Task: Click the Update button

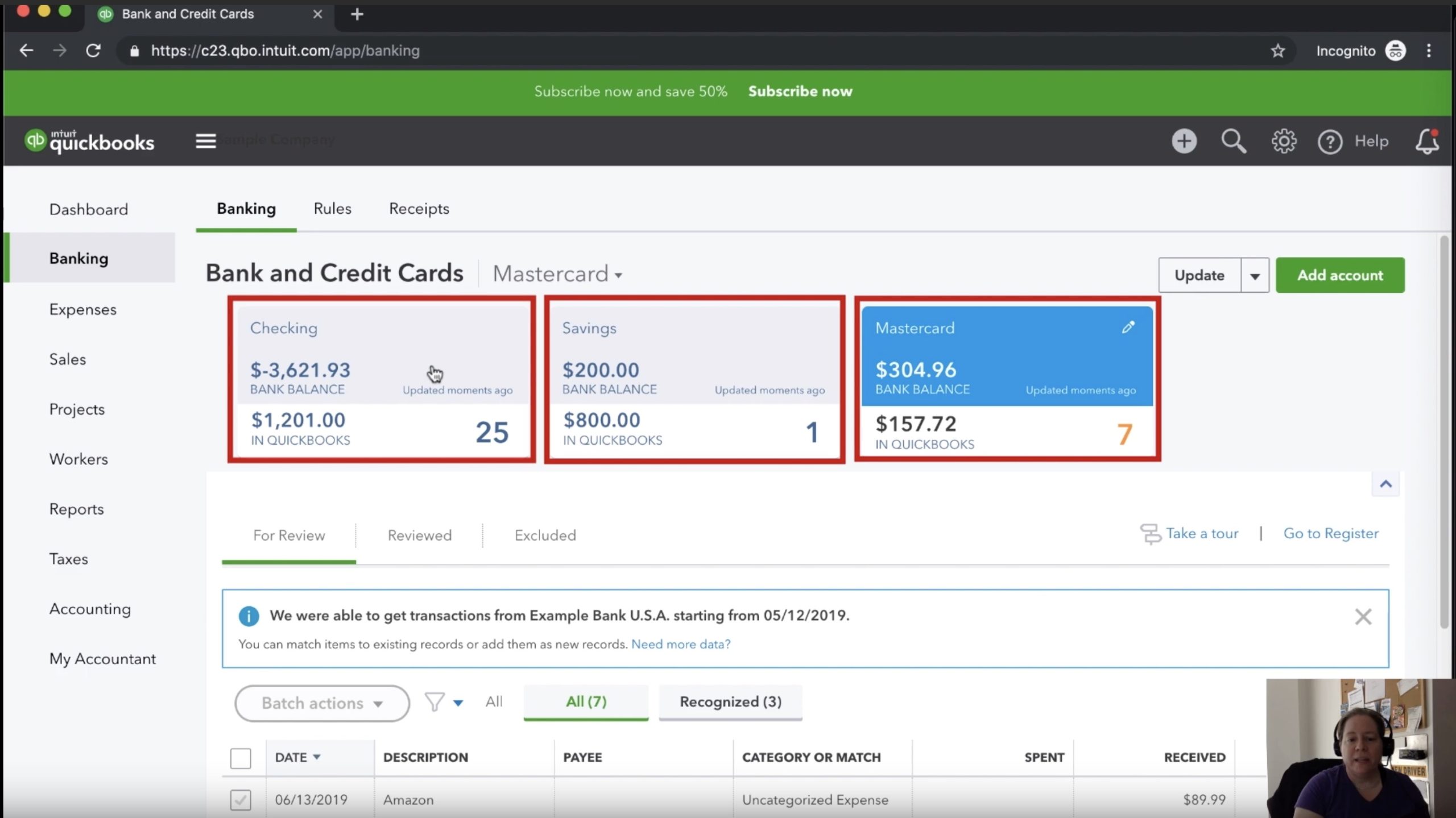Action: click(1199, 276)
